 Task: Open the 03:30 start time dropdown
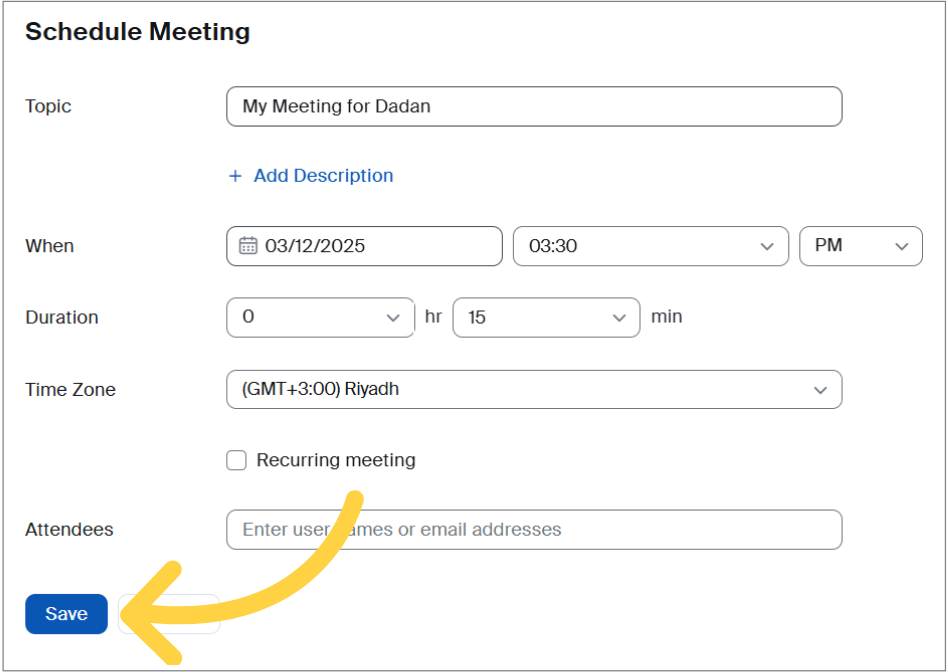(x=650, y=246)
